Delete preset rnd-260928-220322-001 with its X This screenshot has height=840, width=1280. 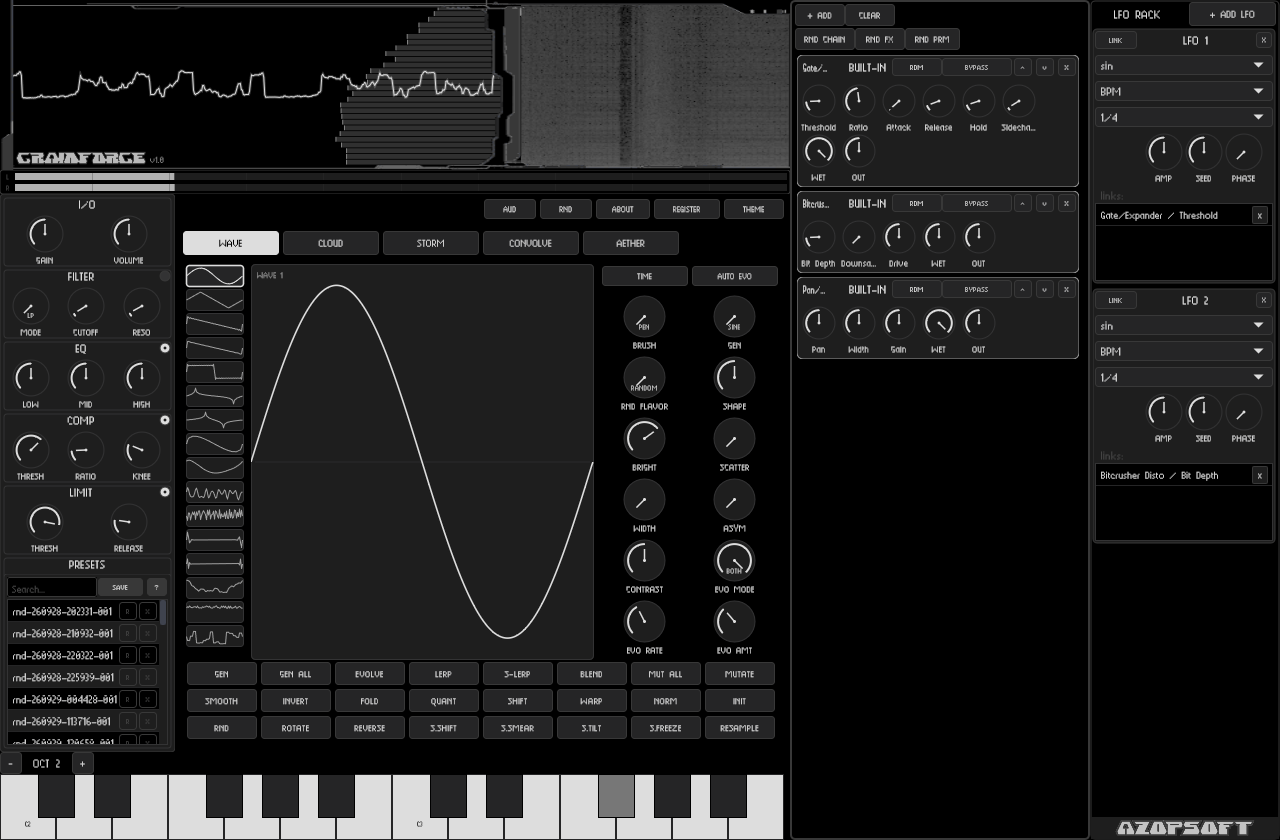pos(148,655)
